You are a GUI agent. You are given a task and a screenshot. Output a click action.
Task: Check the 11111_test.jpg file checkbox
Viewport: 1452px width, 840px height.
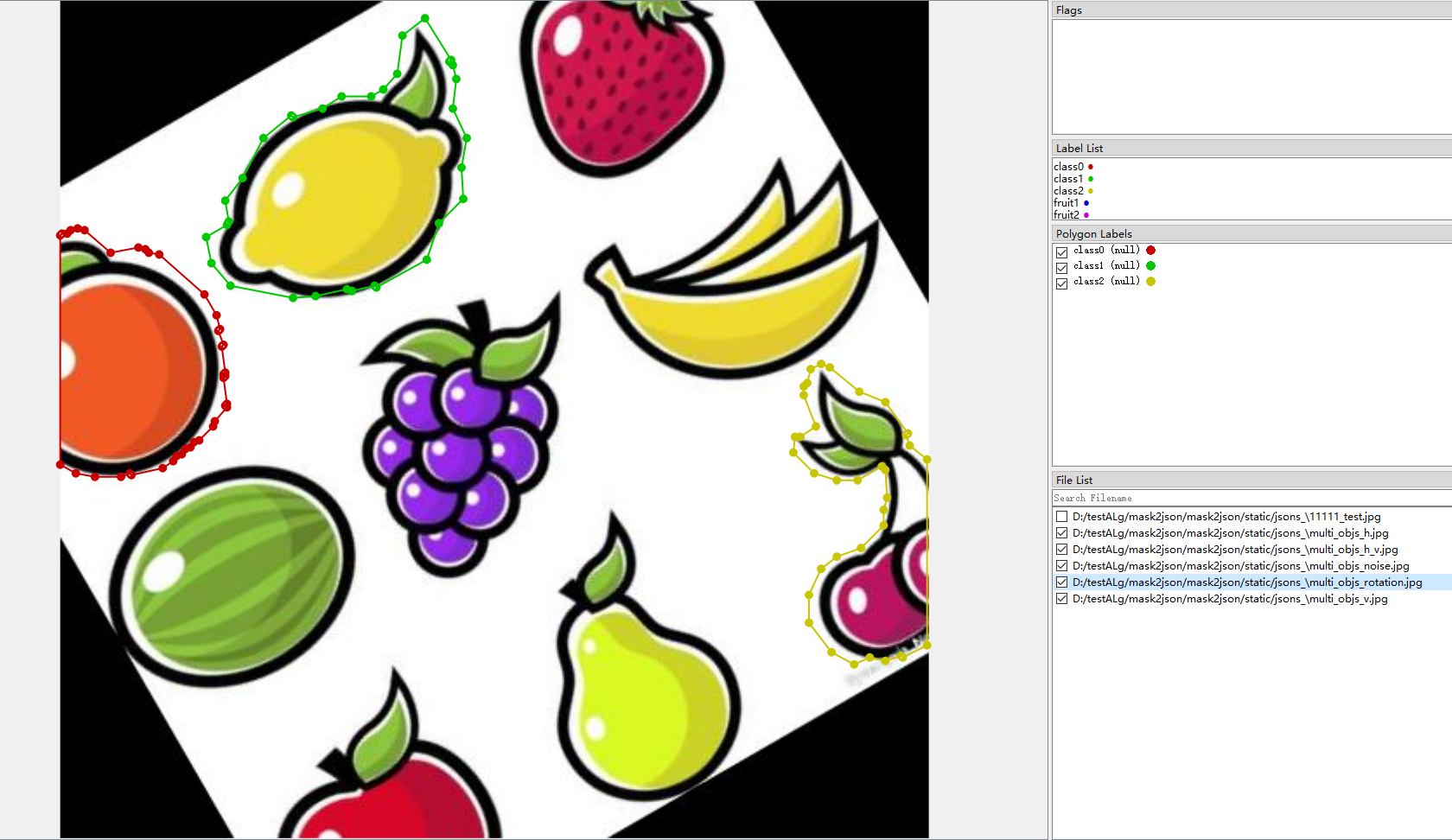tap(1061, 517)
